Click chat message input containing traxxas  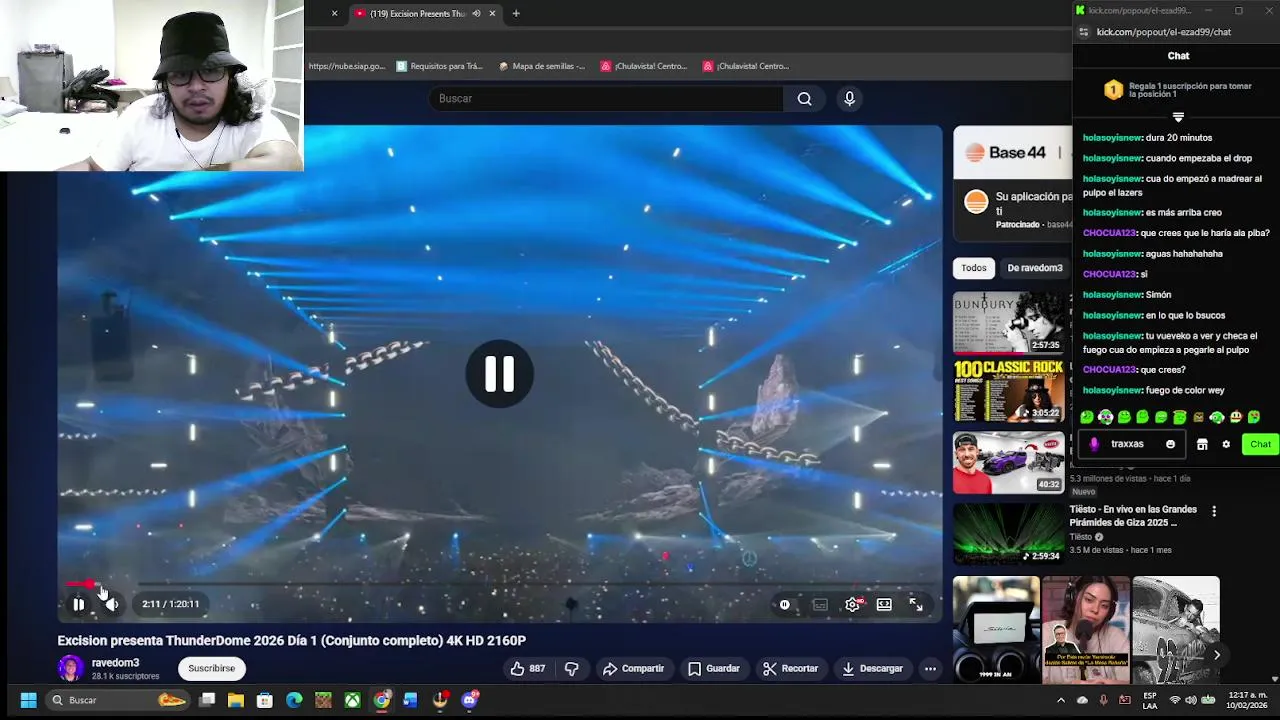pos(1130,444)
